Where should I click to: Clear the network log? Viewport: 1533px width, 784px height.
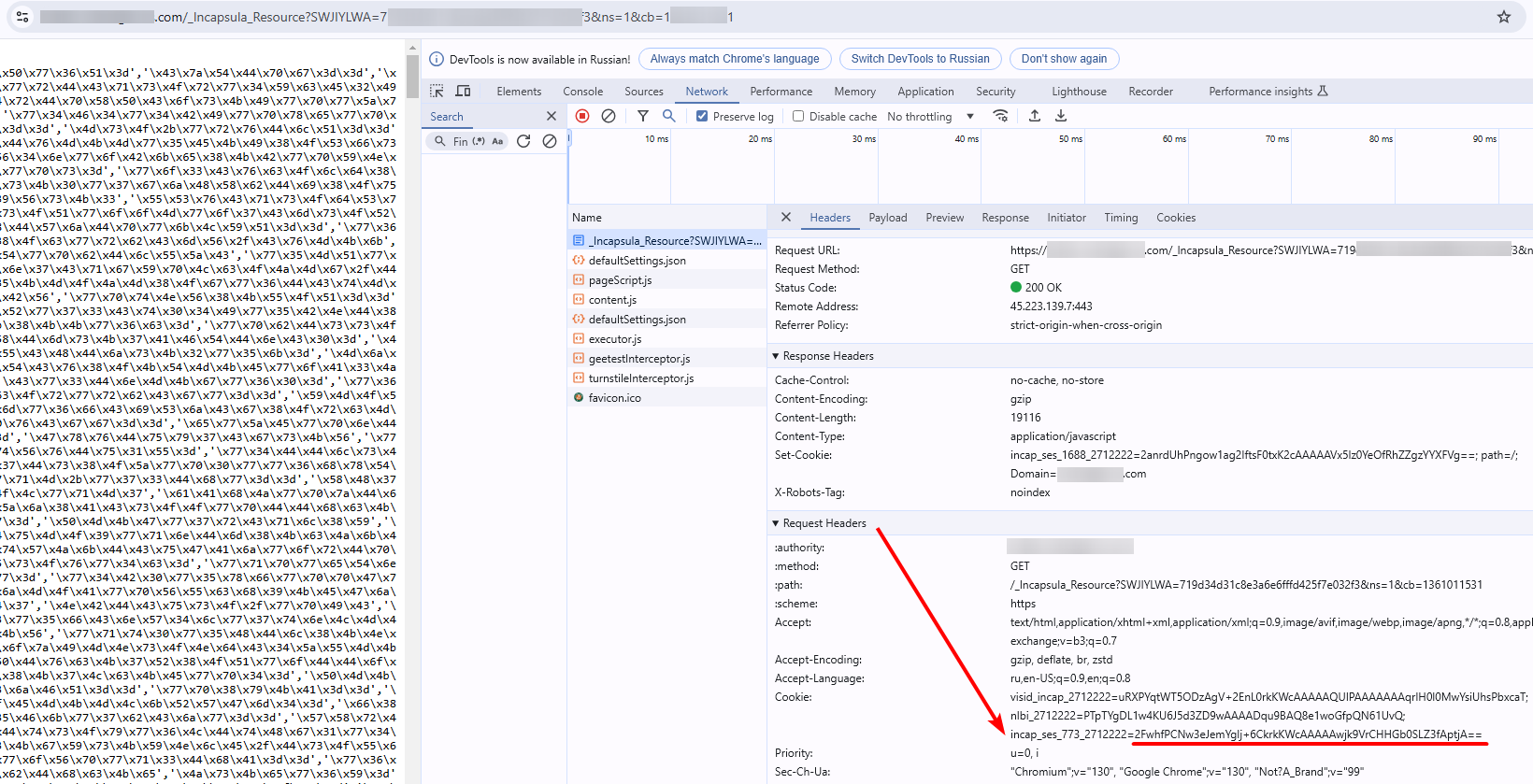coord(609,116)
